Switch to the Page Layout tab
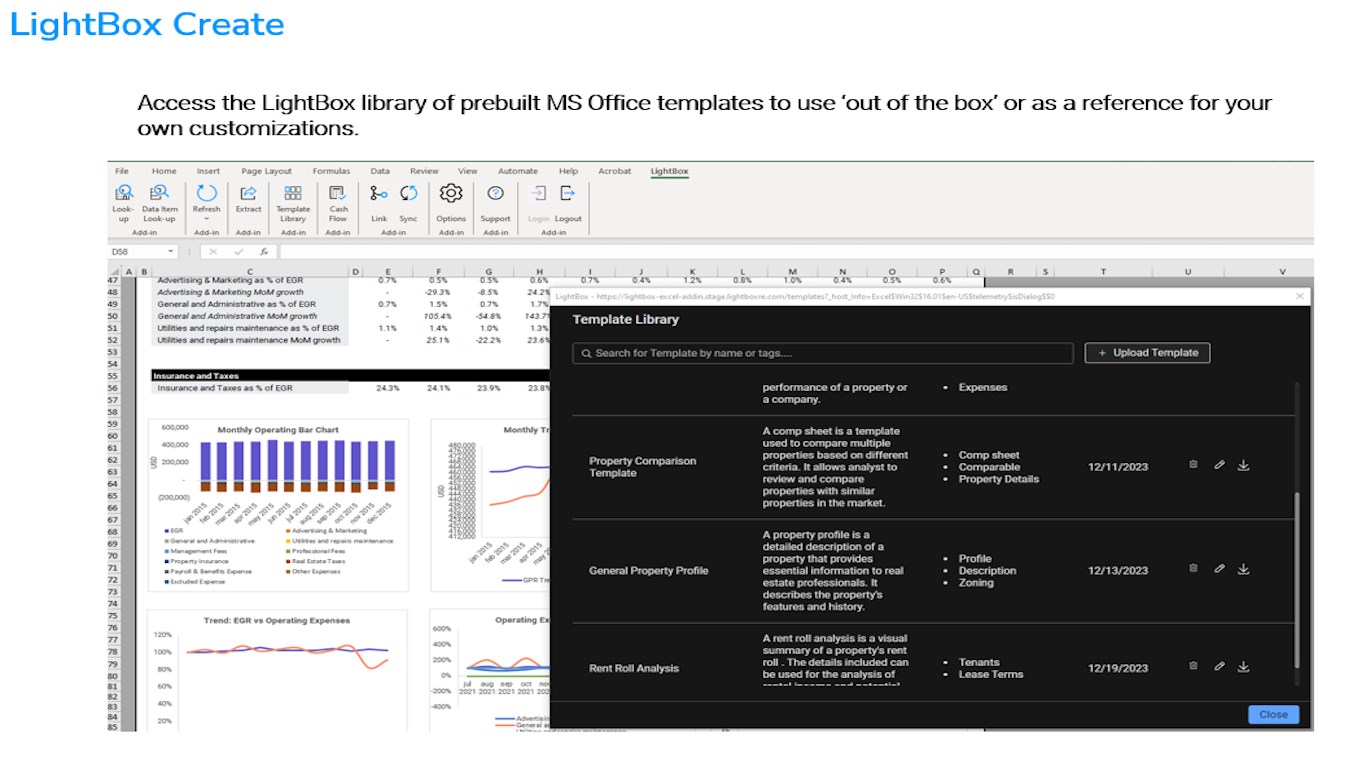This screenshot has height=768, width=1366. (266, 171)
